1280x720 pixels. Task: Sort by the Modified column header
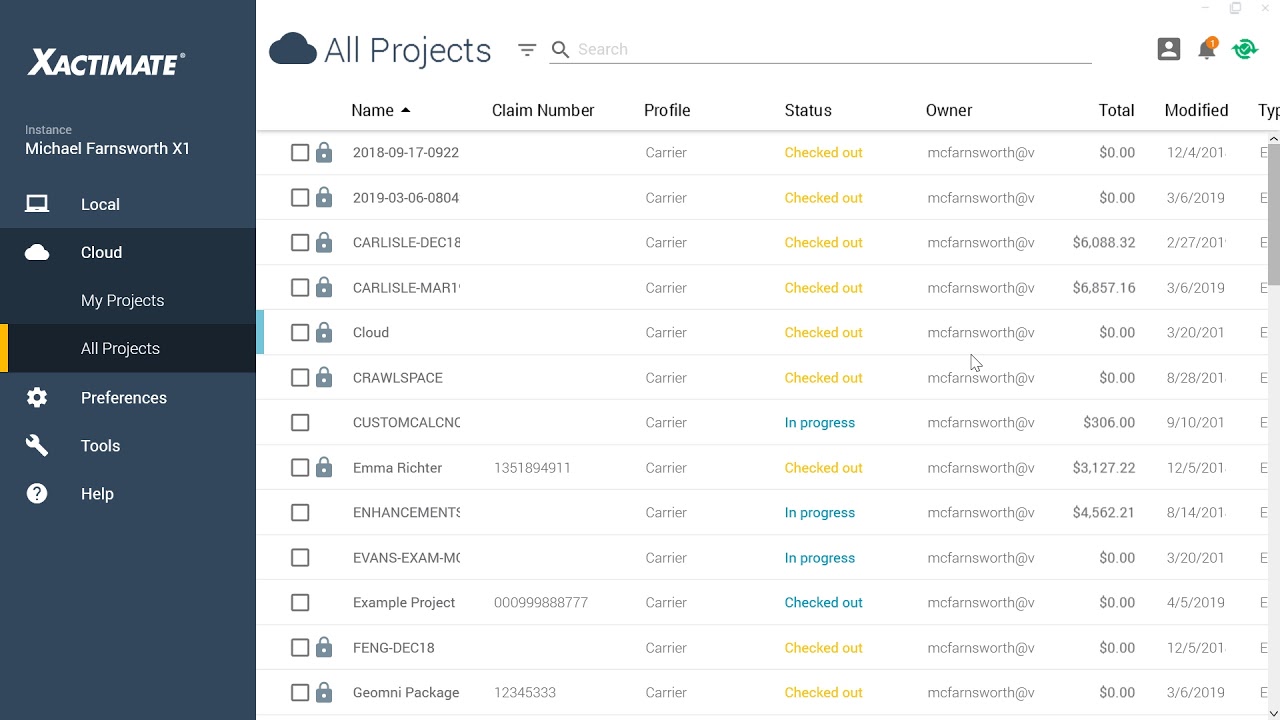point(1196,111)
